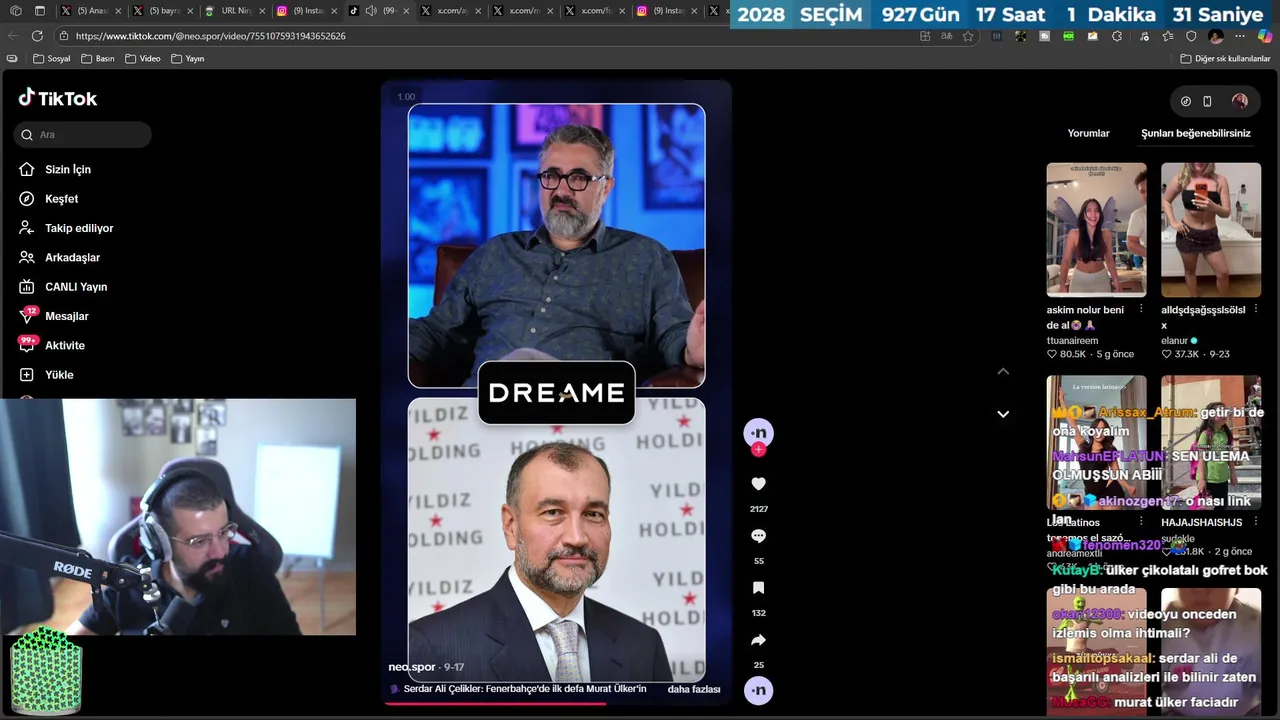
Task: Open more options for elanur's video
Action: click(1255, 310)
